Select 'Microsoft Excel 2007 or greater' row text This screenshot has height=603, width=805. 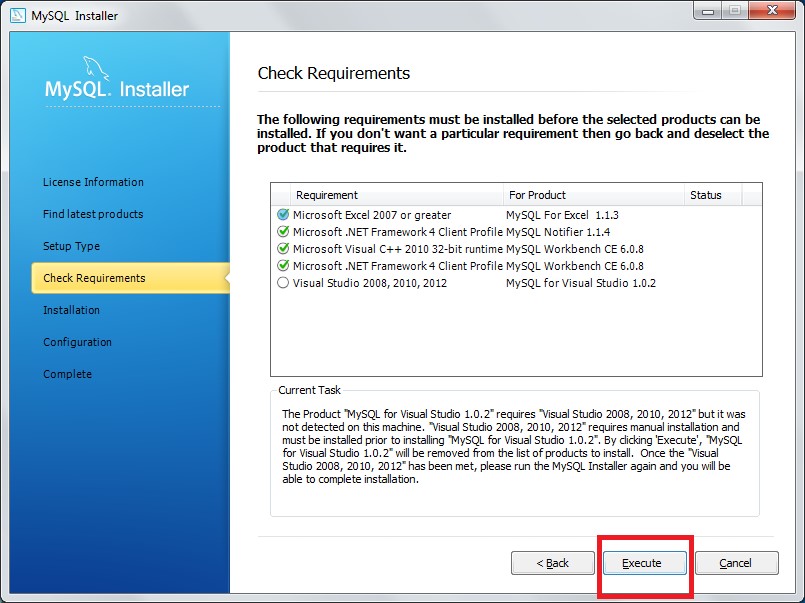point(372,215)
